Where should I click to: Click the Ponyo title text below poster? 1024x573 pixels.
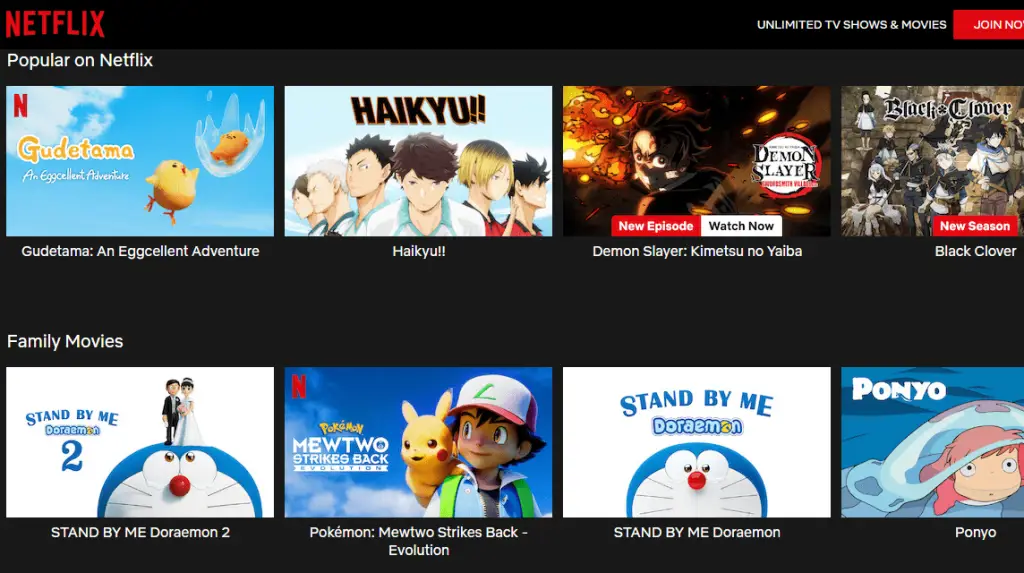tap(975, 532)
